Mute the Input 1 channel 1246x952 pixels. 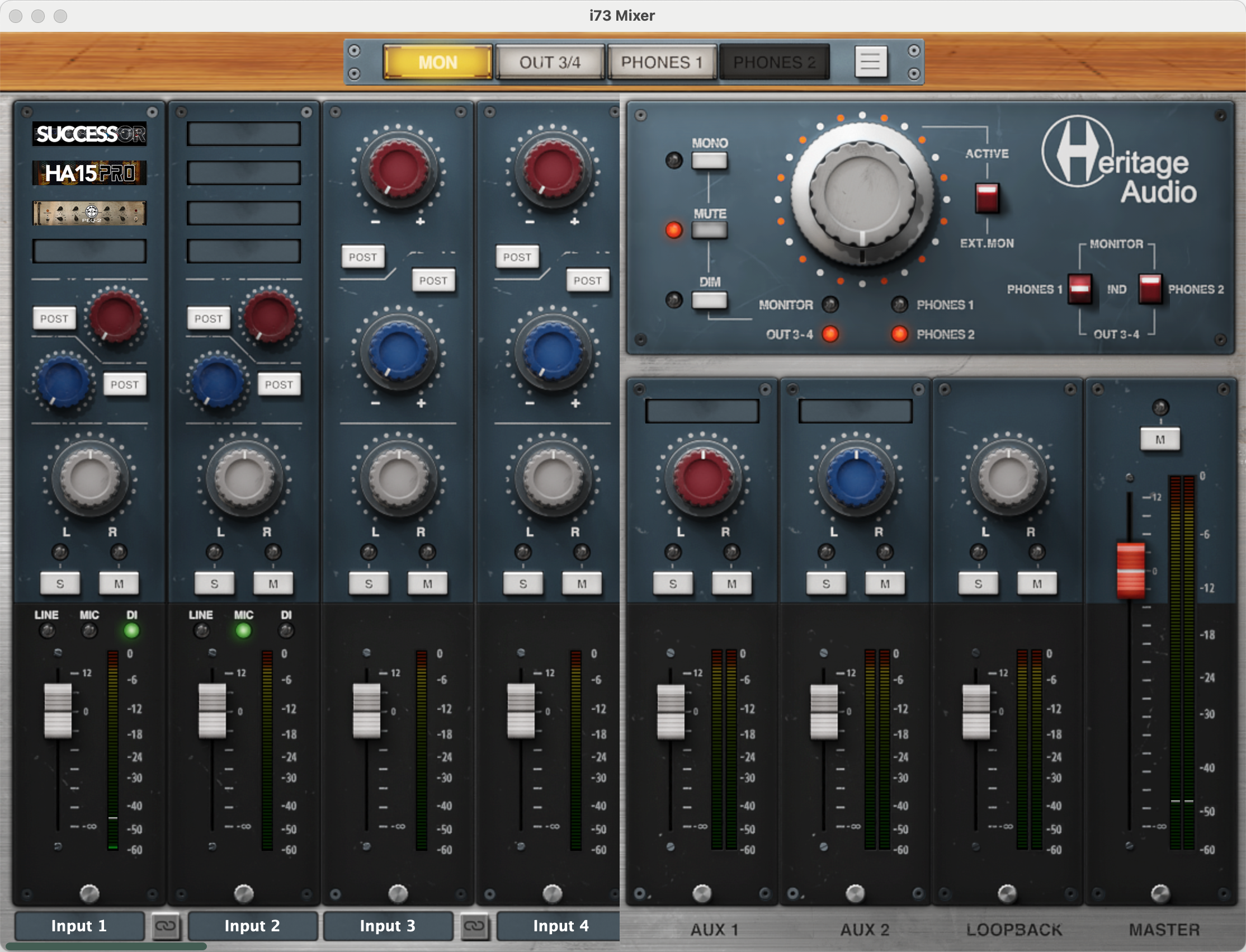coord(119,583)
